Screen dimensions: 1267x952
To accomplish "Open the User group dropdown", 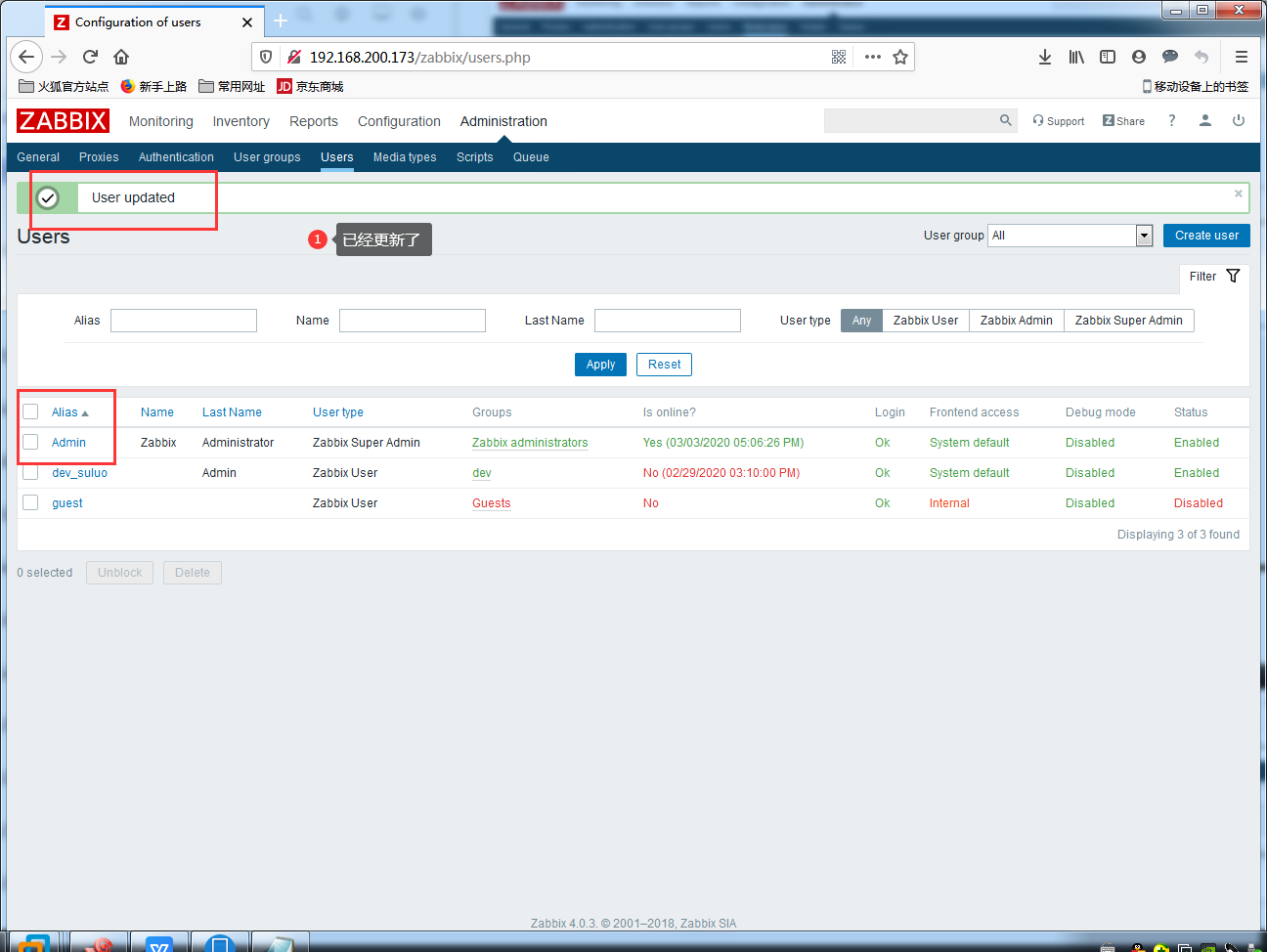I will click(x=1070, y=236).
